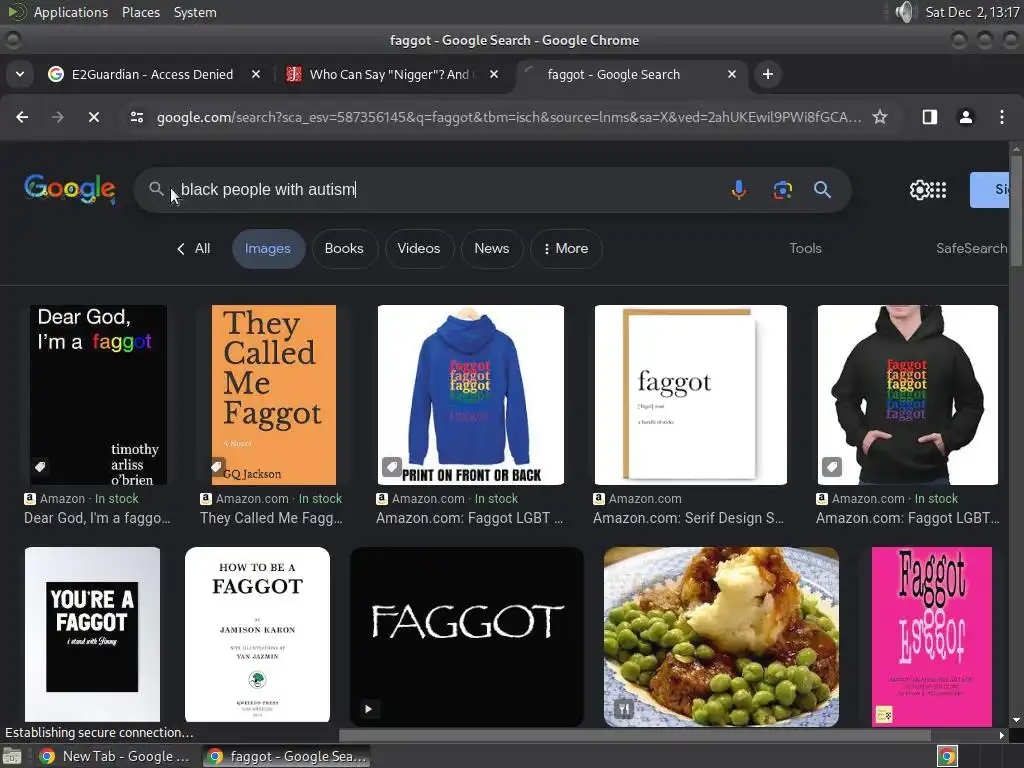Open Chrome's three-dot menu

pos(1002,117)
